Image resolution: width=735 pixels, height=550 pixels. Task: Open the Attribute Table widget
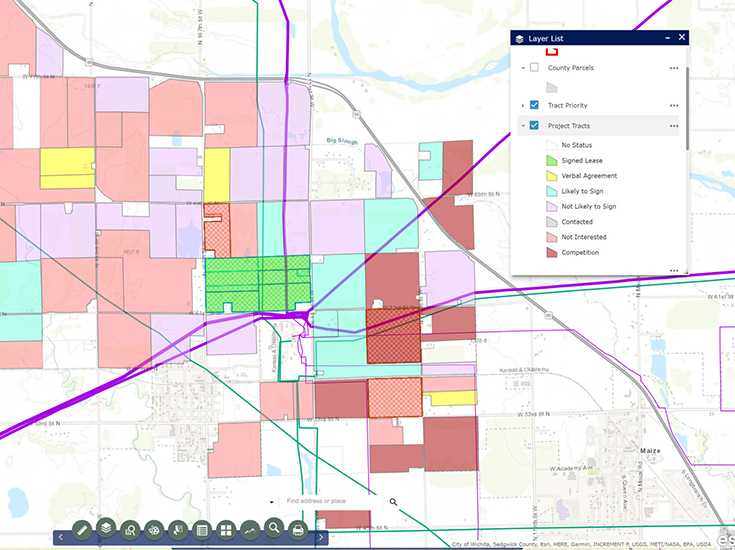tap(202, 530)
